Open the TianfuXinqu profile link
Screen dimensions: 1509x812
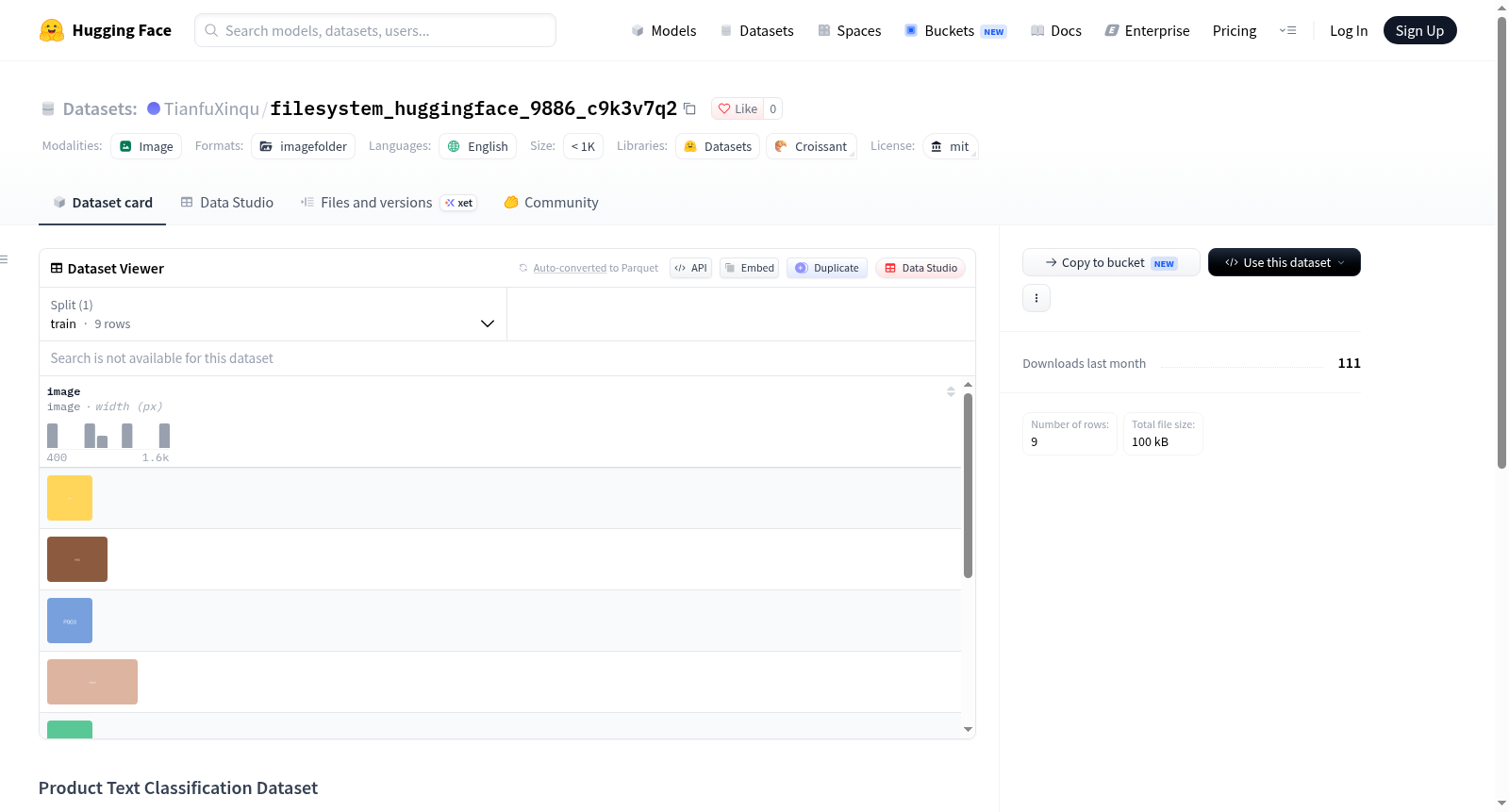click(211, 108)
